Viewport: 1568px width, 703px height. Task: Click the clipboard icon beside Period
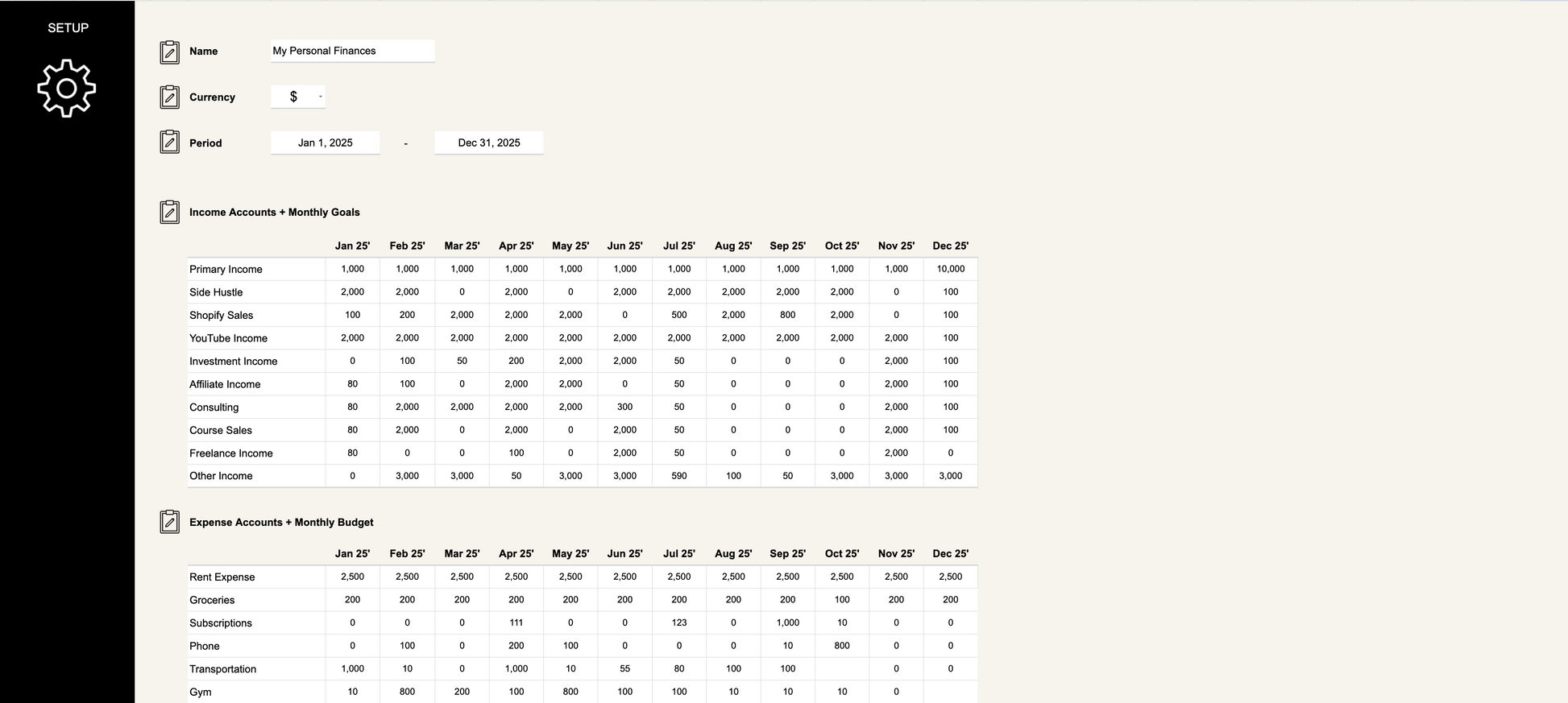(x=169, y=143)
